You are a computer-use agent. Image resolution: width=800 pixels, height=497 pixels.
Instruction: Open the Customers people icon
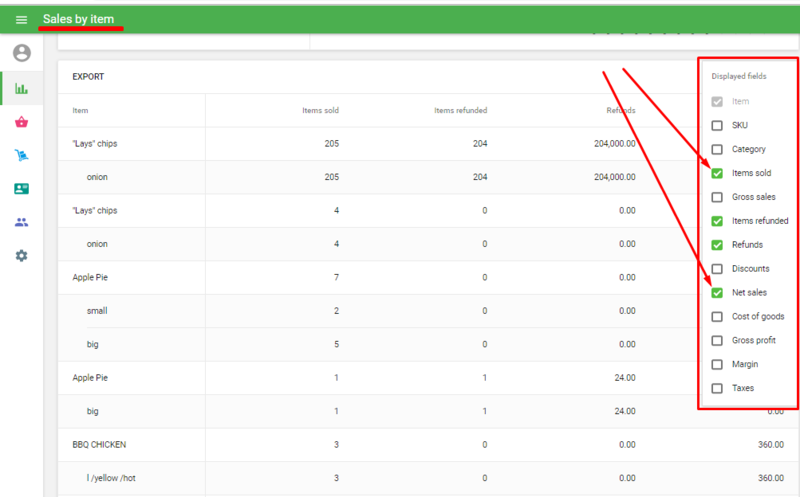pyautogui.click(x=21, y=222)
